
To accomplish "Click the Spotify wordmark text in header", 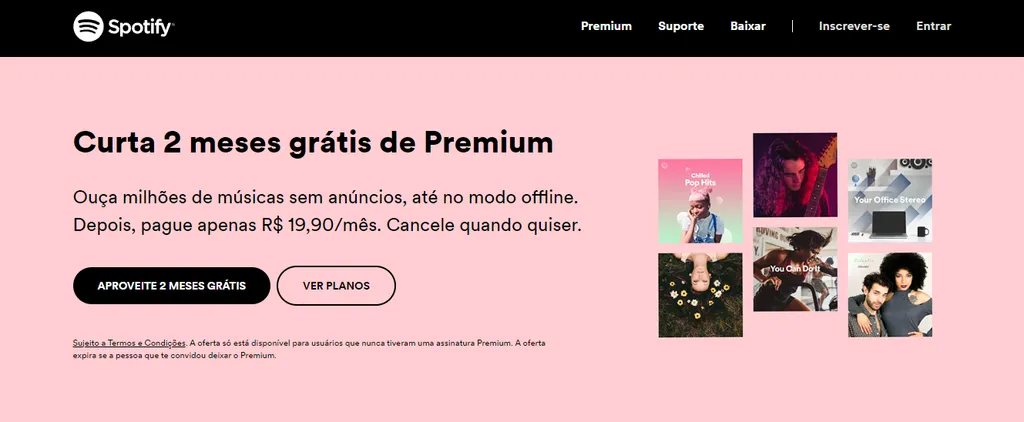I will [x=141, y=27].
